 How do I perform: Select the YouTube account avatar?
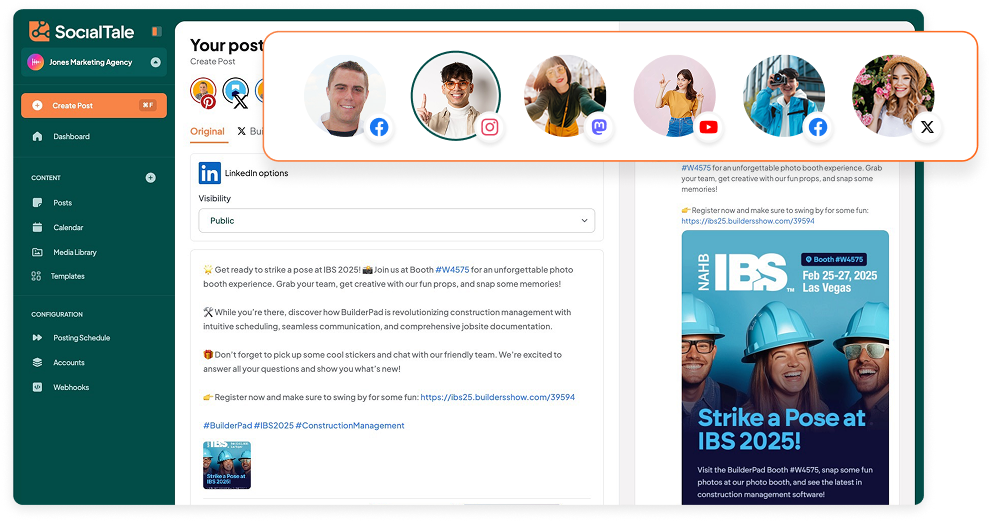tap(674, 96)
